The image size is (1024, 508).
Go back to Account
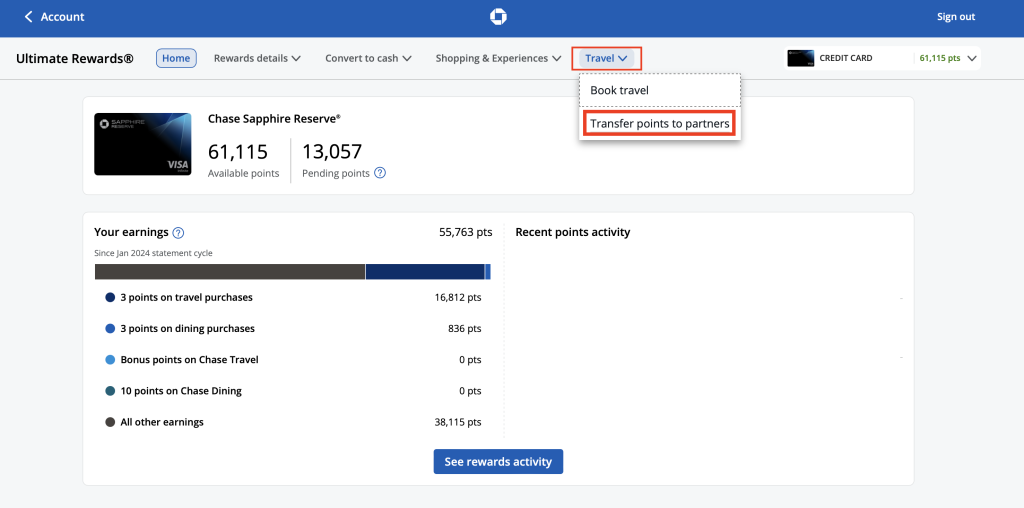pyautogui.click(x=54, y=17)
